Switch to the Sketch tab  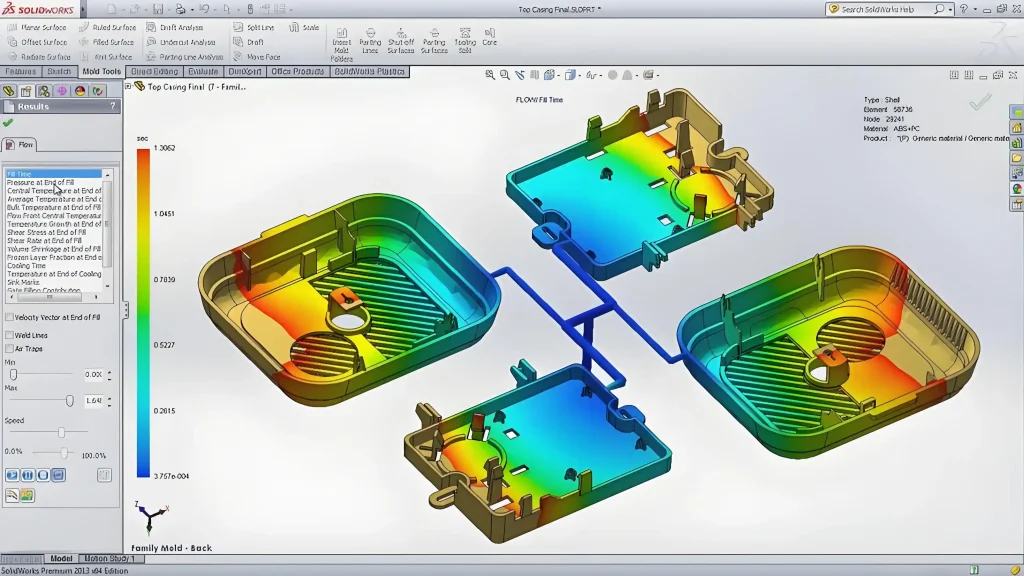(59, 71)
